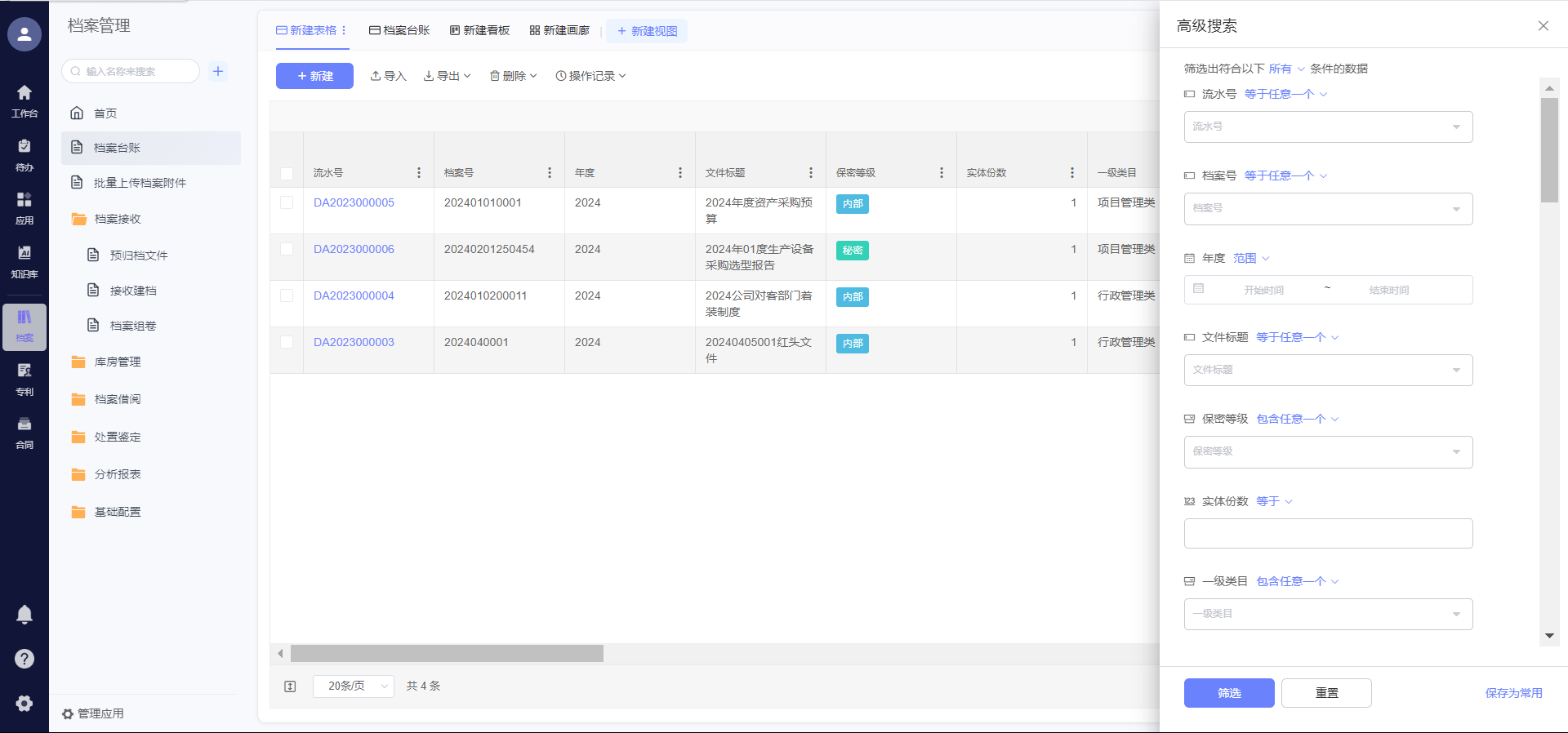The image size is (1568, 733).
Task: Open the 工作台 home icon in sidebar
Action: [24, 100]
